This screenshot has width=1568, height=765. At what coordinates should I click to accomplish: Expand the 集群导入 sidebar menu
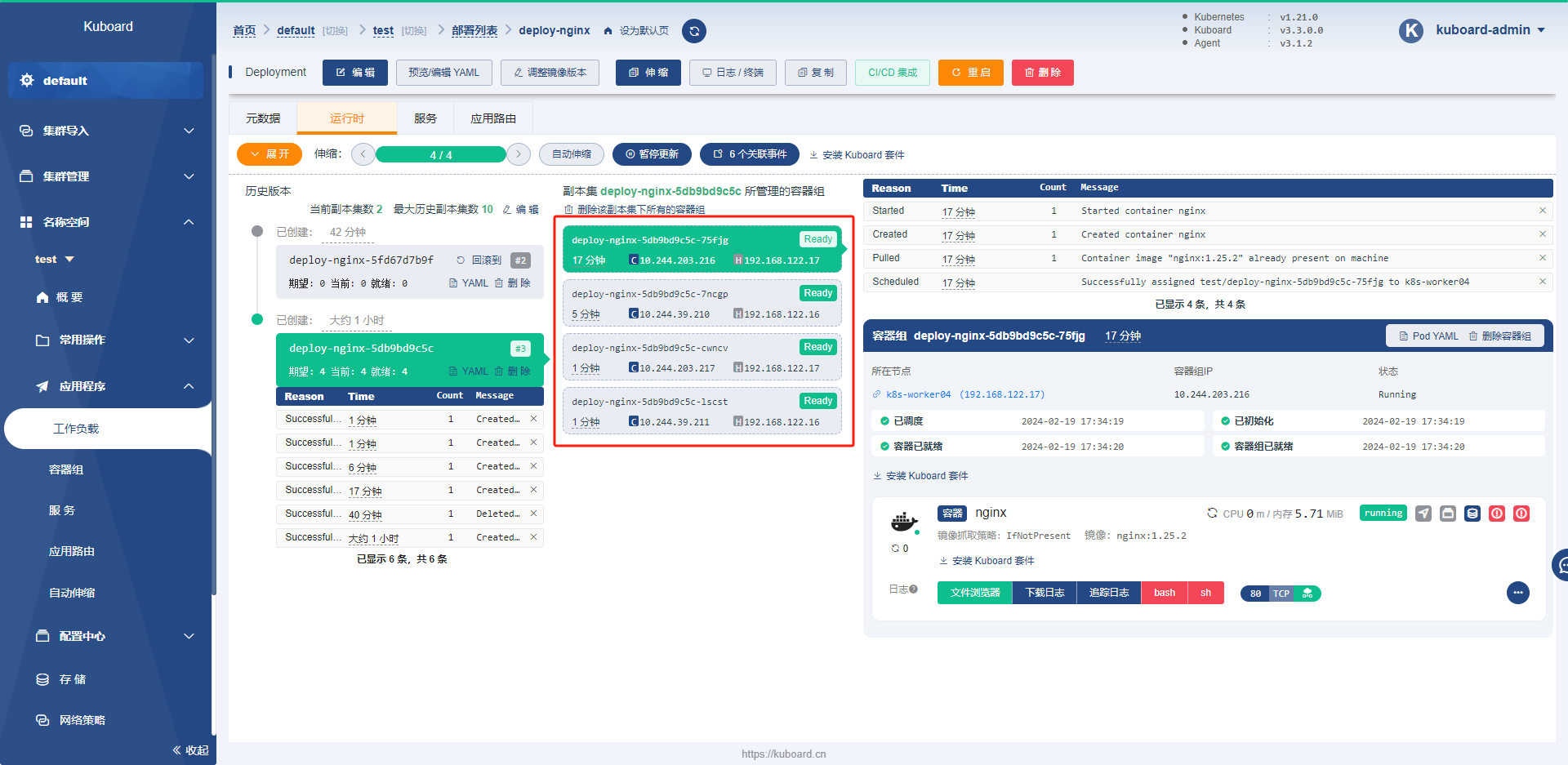tap(106, 131)
